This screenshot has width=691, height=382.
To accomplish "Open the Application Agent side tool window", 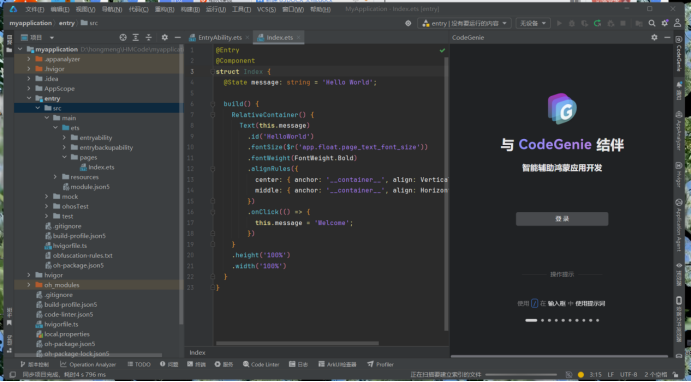I will (679, 226).
